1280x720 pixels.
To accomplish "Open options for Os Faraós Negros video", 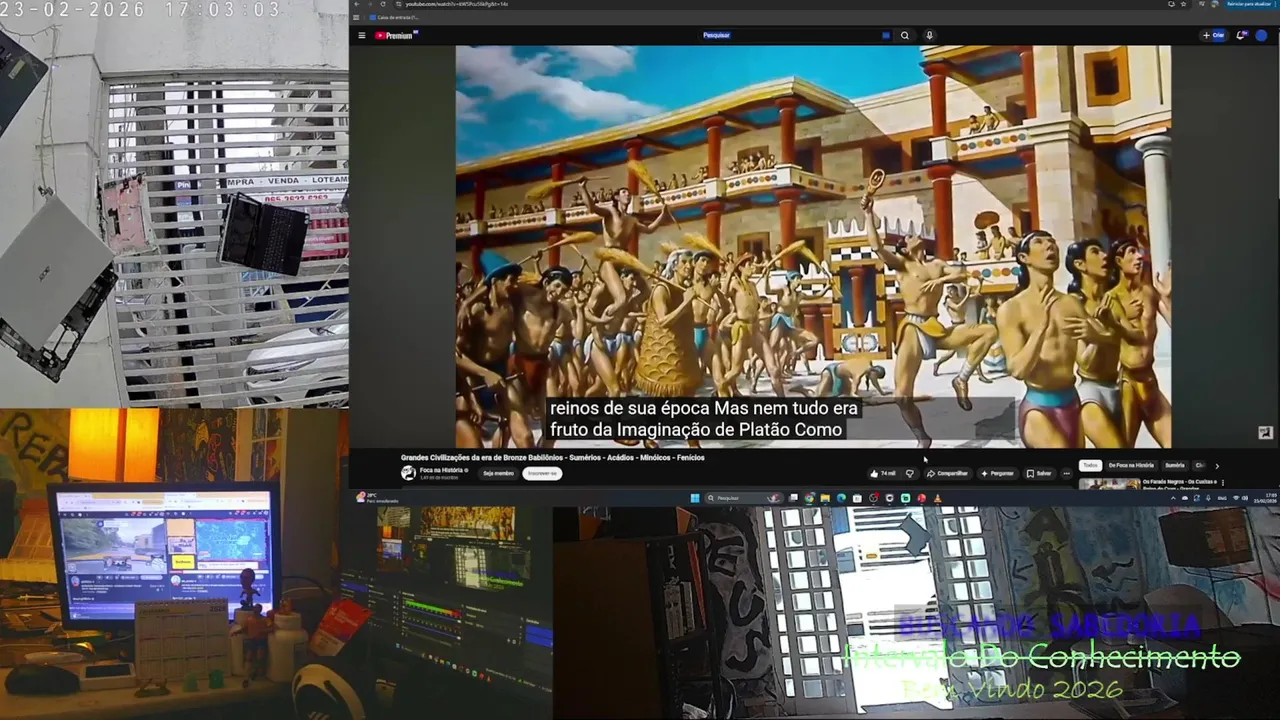I will [x=1222, y=483].
